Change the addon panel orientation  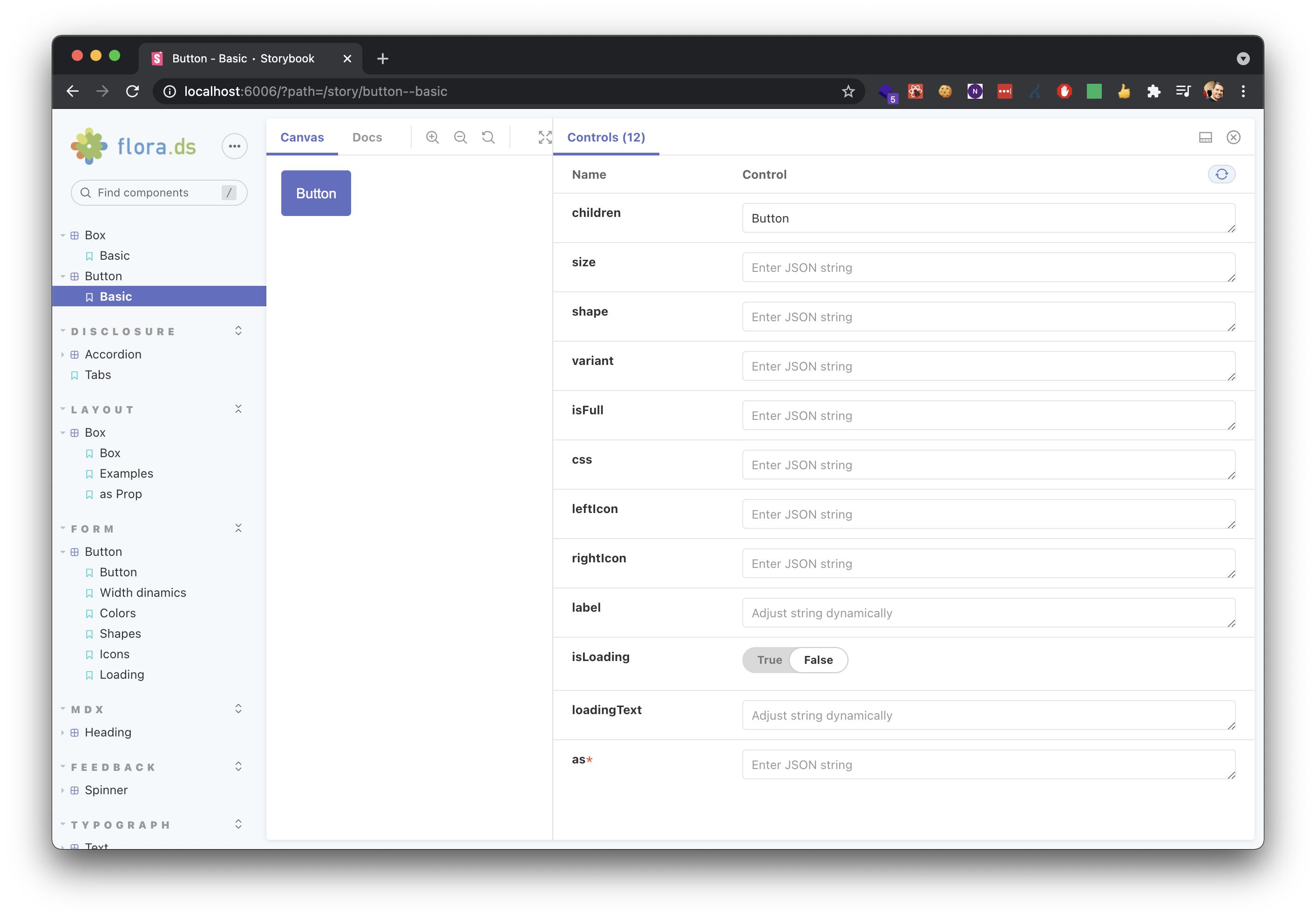[x=1205, y=137]
